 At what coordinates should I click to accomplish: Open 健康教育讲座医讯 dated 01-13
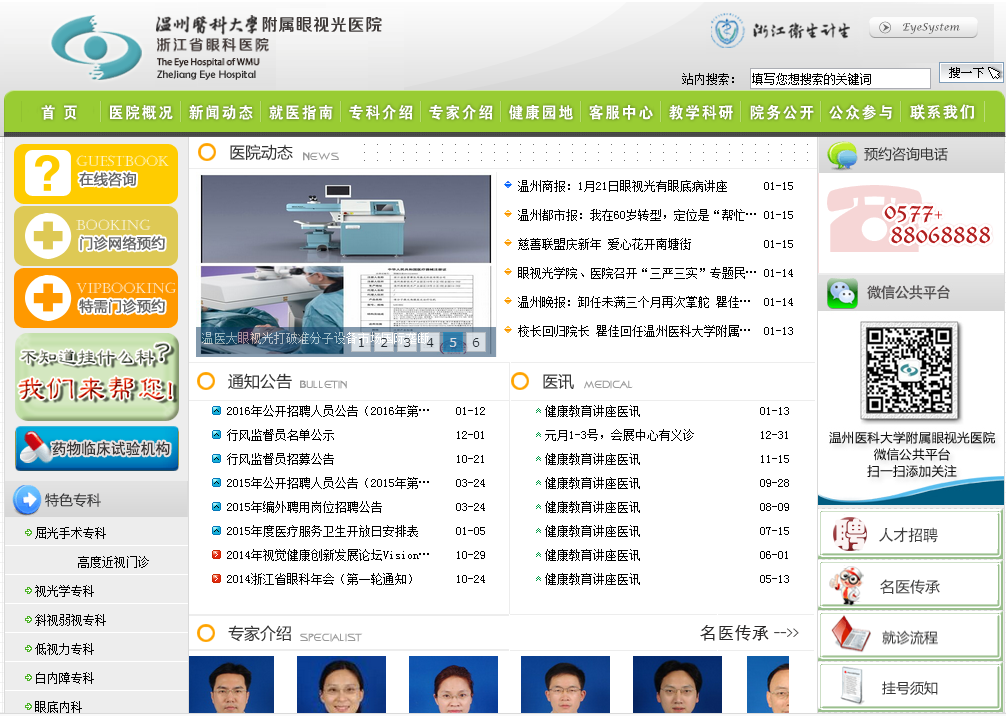pyautogui.click(x=592, y=411)
